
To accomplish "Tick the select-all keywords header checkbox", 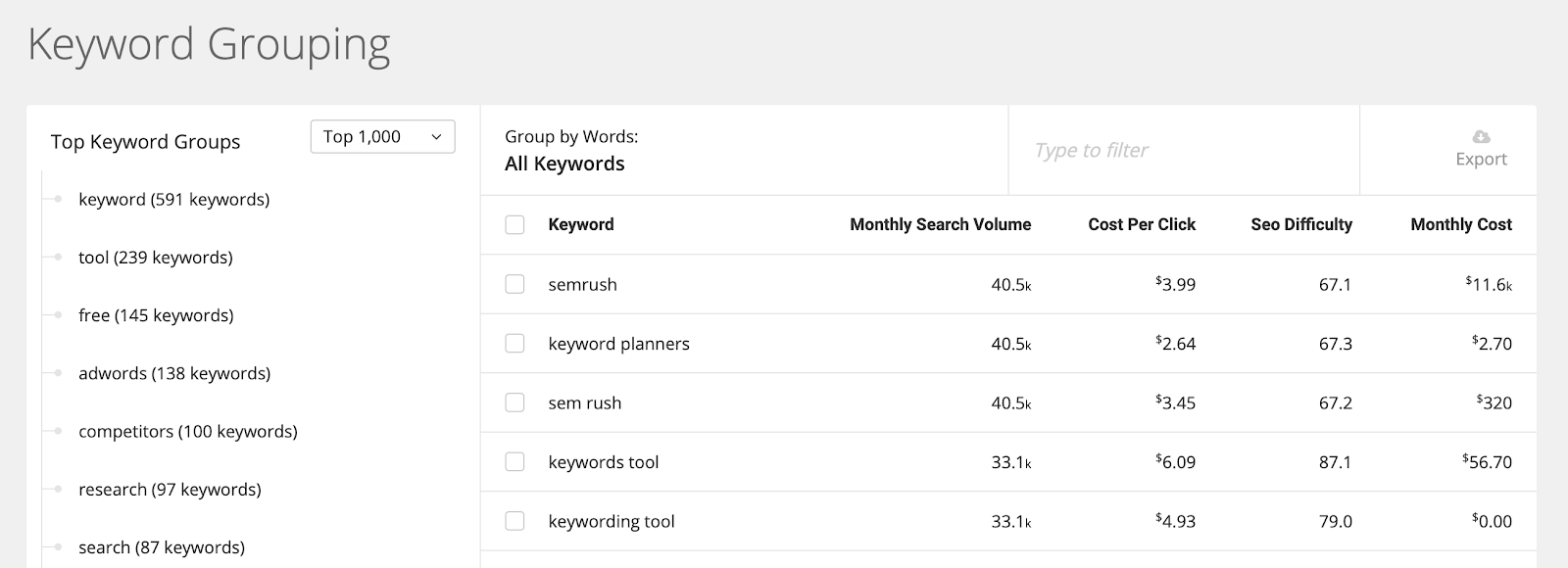I will point(514,224).
